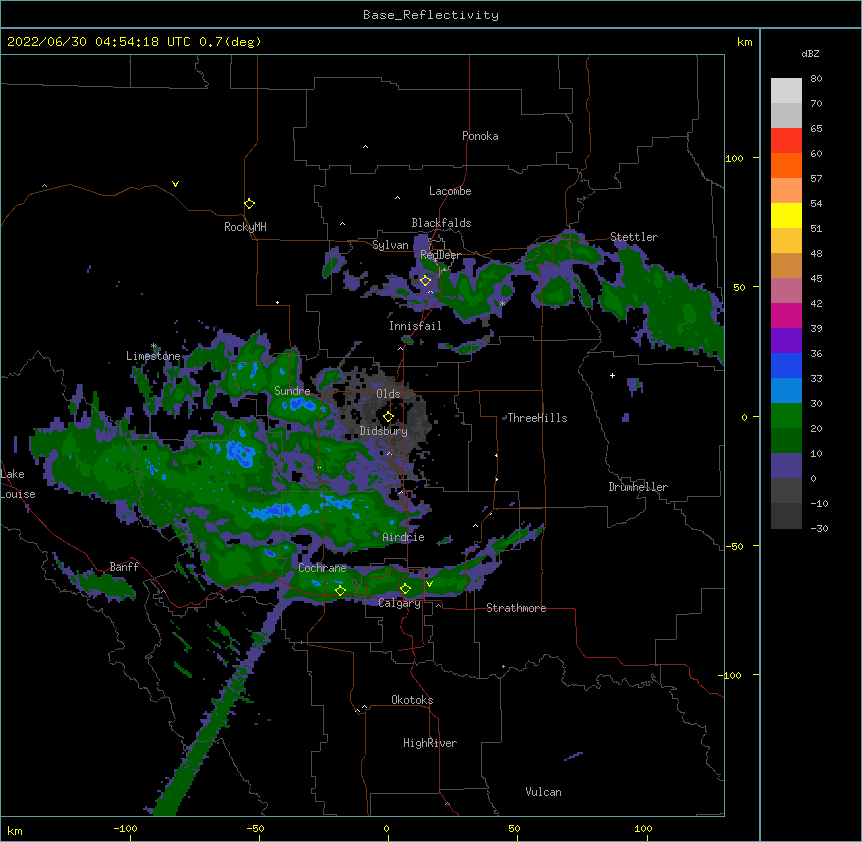Screen dimensions: 862x842
Task: Click the HighRiver city label
Action: pos(430,743)
